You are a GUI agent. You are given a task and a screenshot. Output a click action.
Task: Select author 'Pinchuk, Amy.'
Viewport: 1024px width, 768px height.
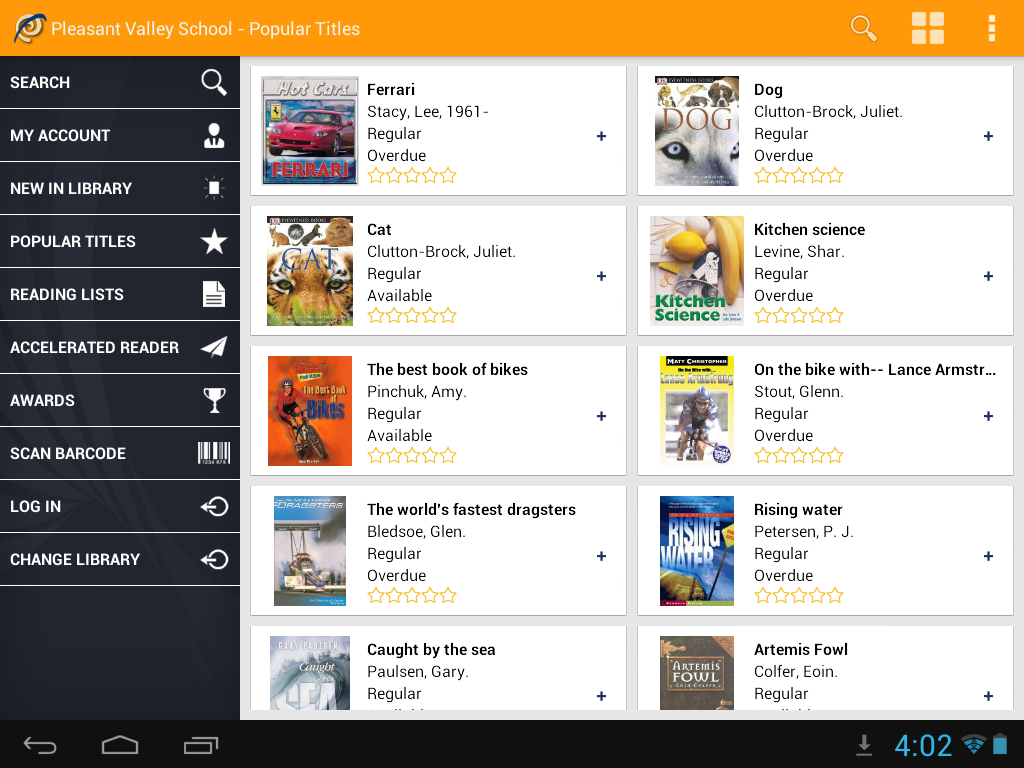tap(417, 392)
